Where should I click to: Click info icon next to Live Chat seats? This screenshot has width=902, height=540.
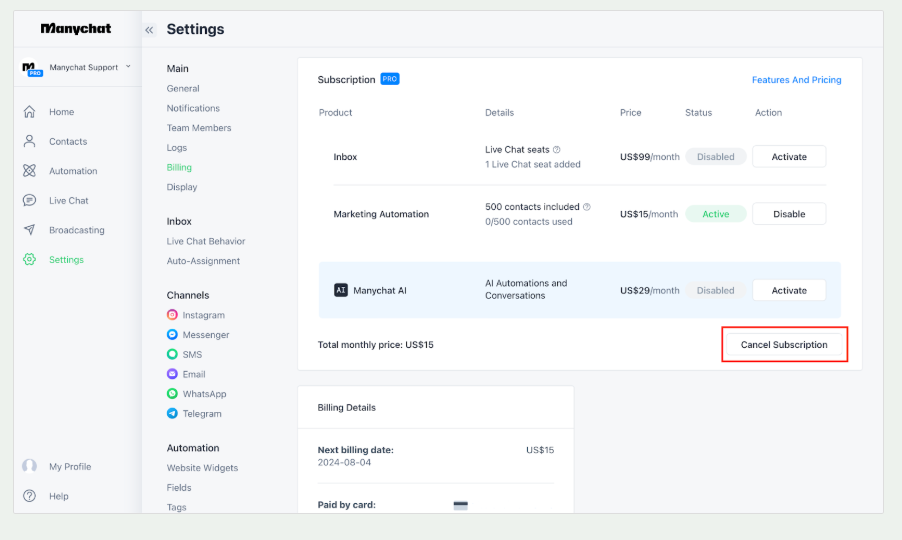557,150
